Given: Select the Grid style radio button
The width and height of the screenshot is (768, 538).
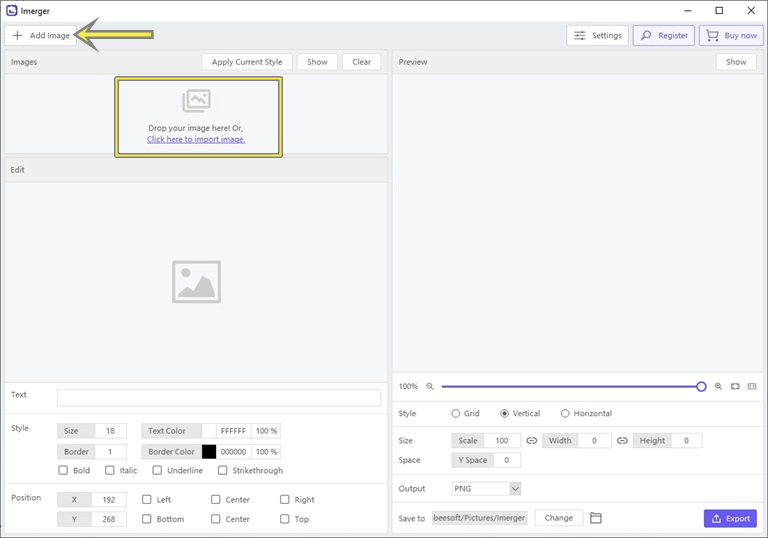Looking at the screenshot, I should coord(456,414).
